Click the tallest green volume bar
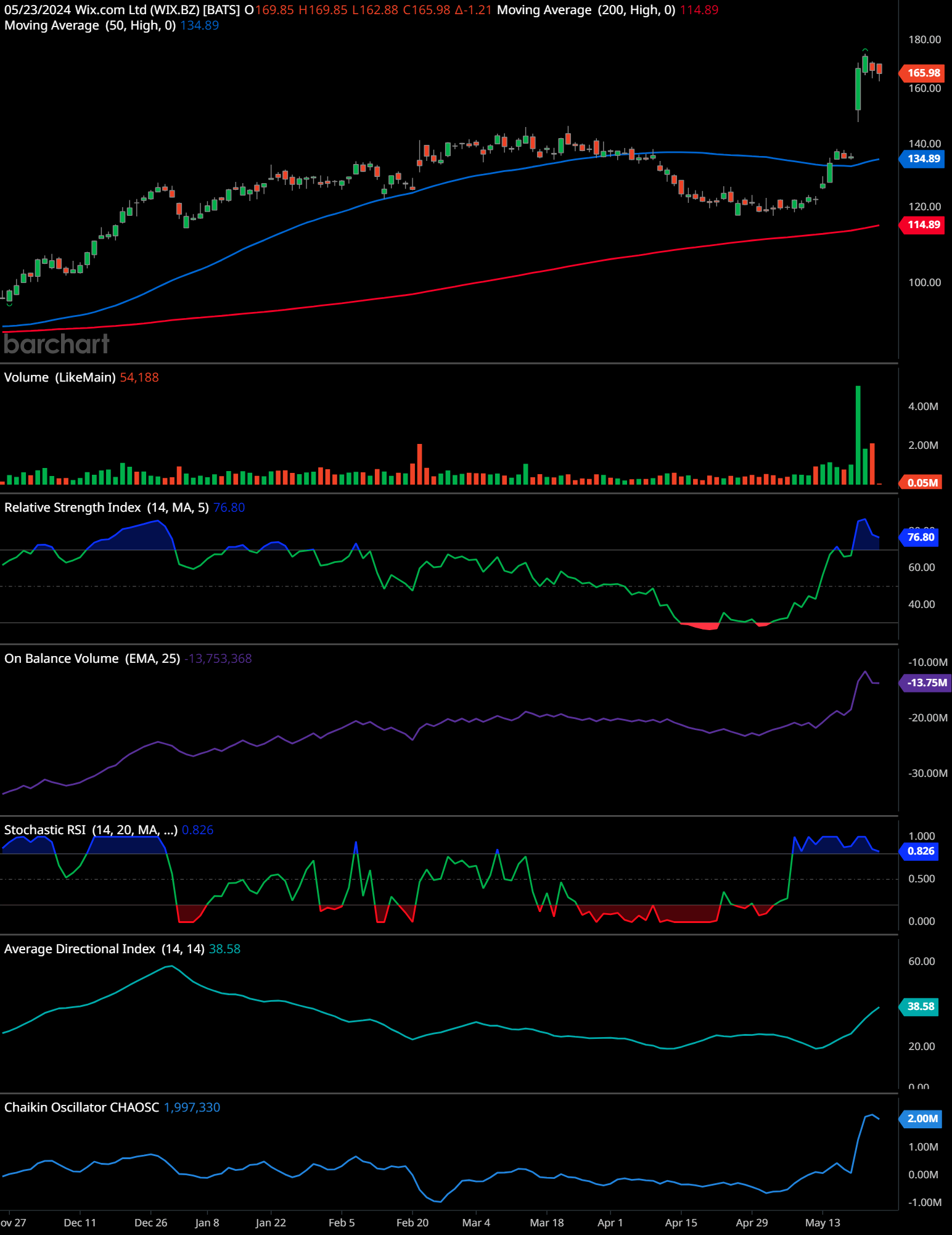 [858, 435]
